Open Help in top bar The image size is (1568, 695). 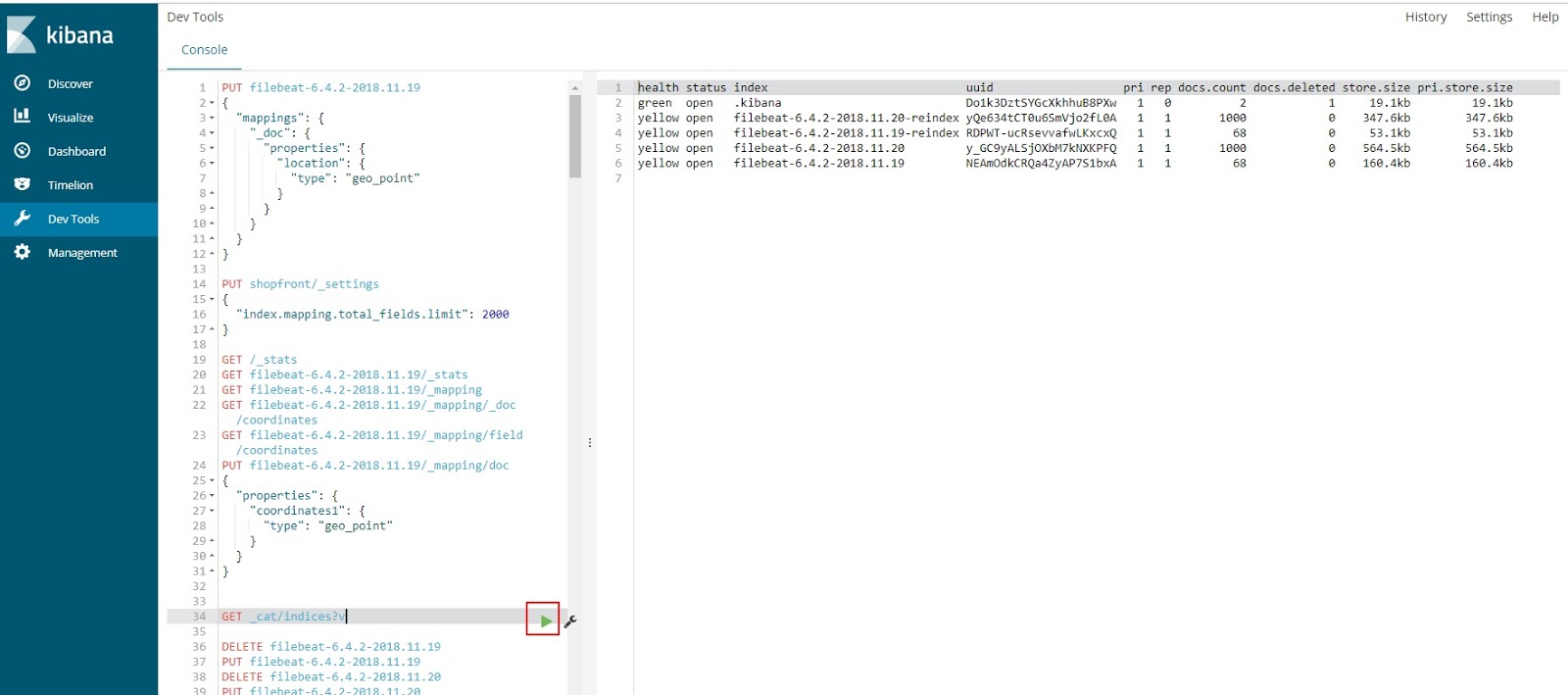coord(1545,17)
